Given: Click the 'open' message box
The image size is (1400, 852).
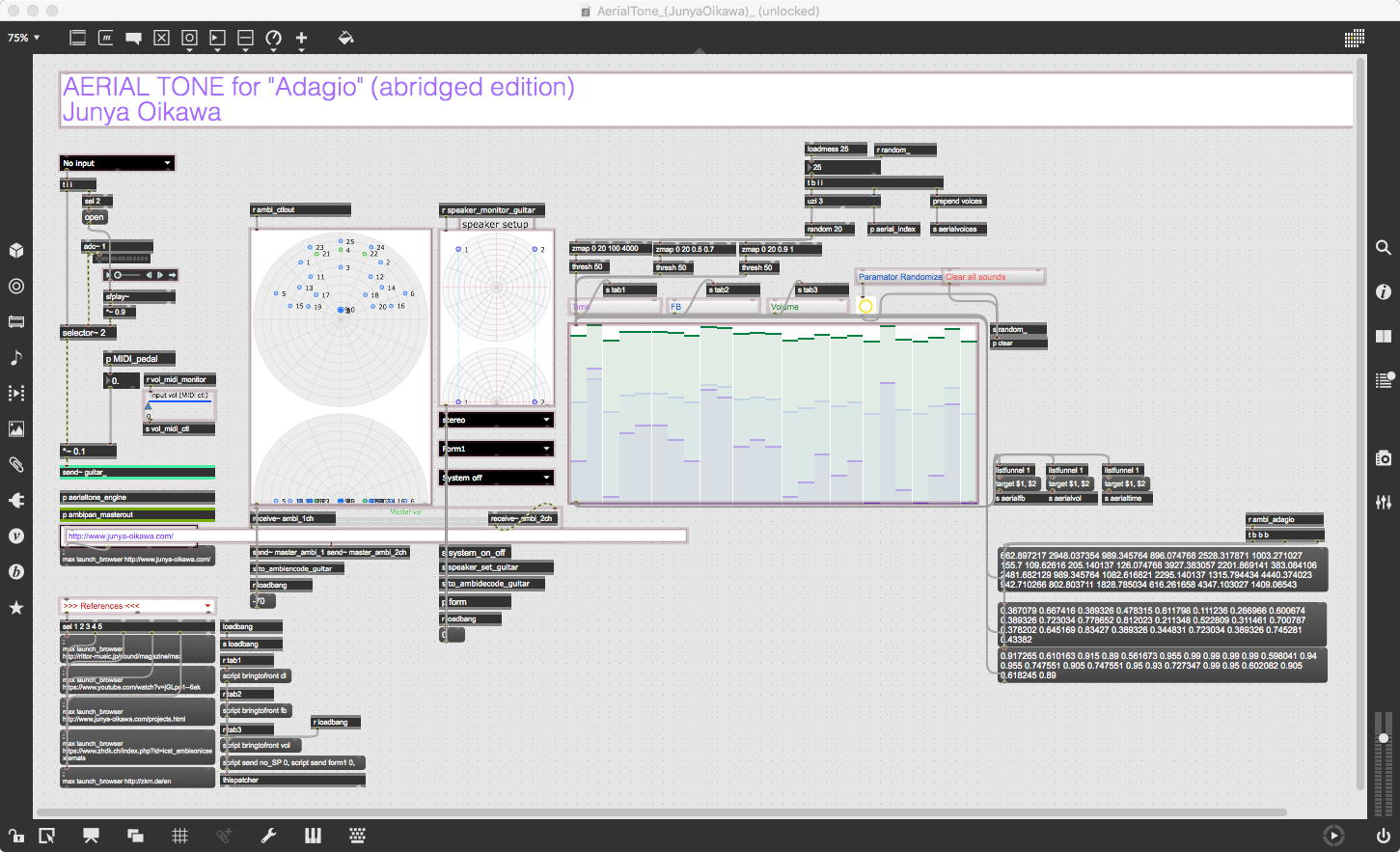Looking at the screenshot, I should tap(95, 217).
